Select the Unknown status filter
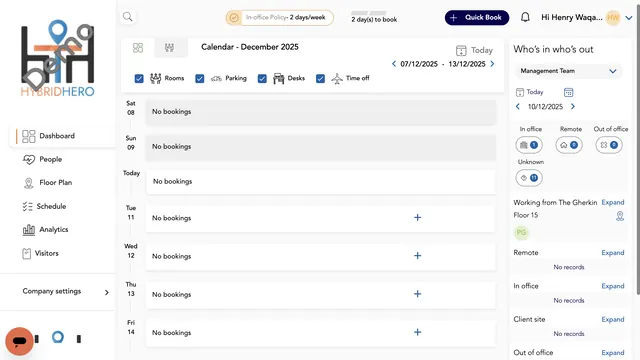Image resolution: width=640 pixels, height=360 pixels. (529, 178)
